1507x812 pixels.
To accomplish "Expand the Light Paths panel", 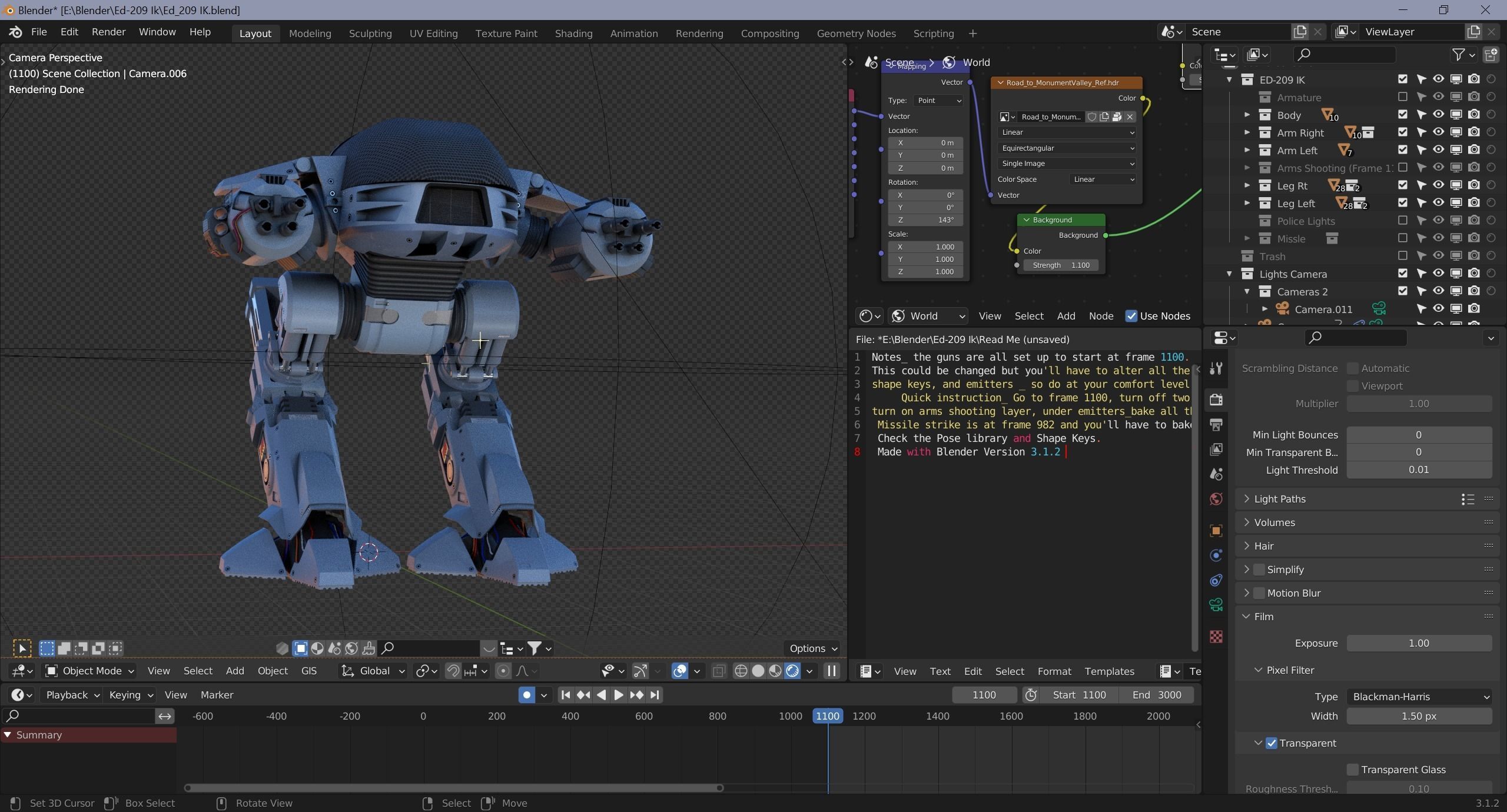I will pyautogui.click(x=1246, y=499).
